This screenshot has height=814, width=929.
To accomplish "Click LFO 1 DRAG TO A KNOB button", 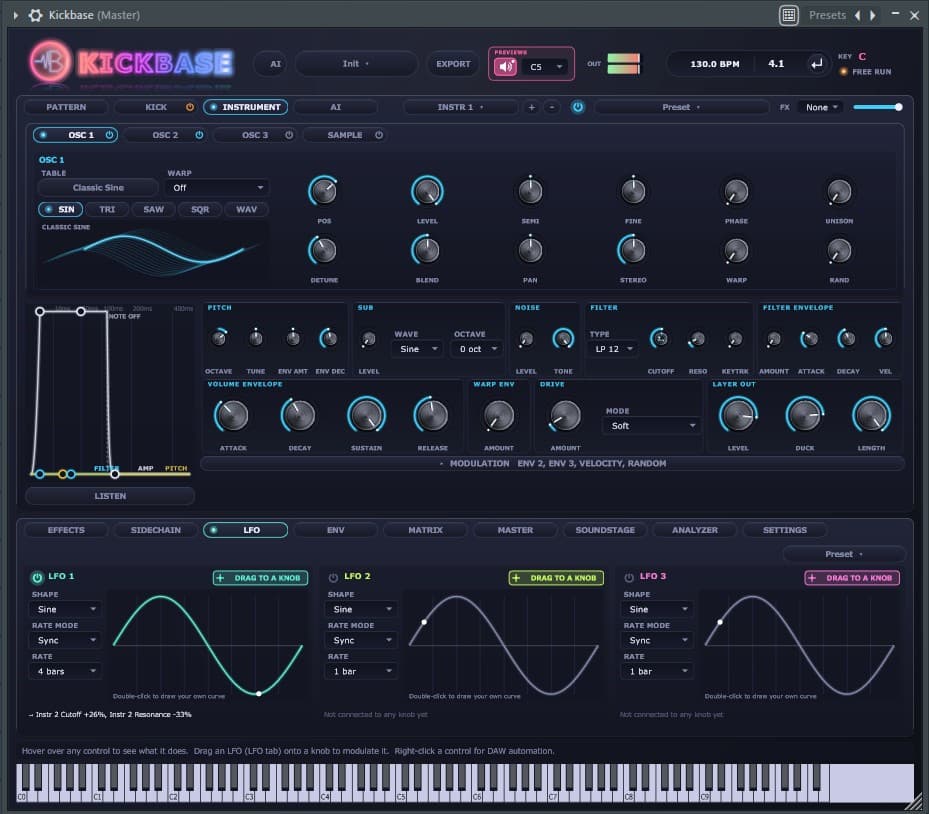I will (260, 578).
